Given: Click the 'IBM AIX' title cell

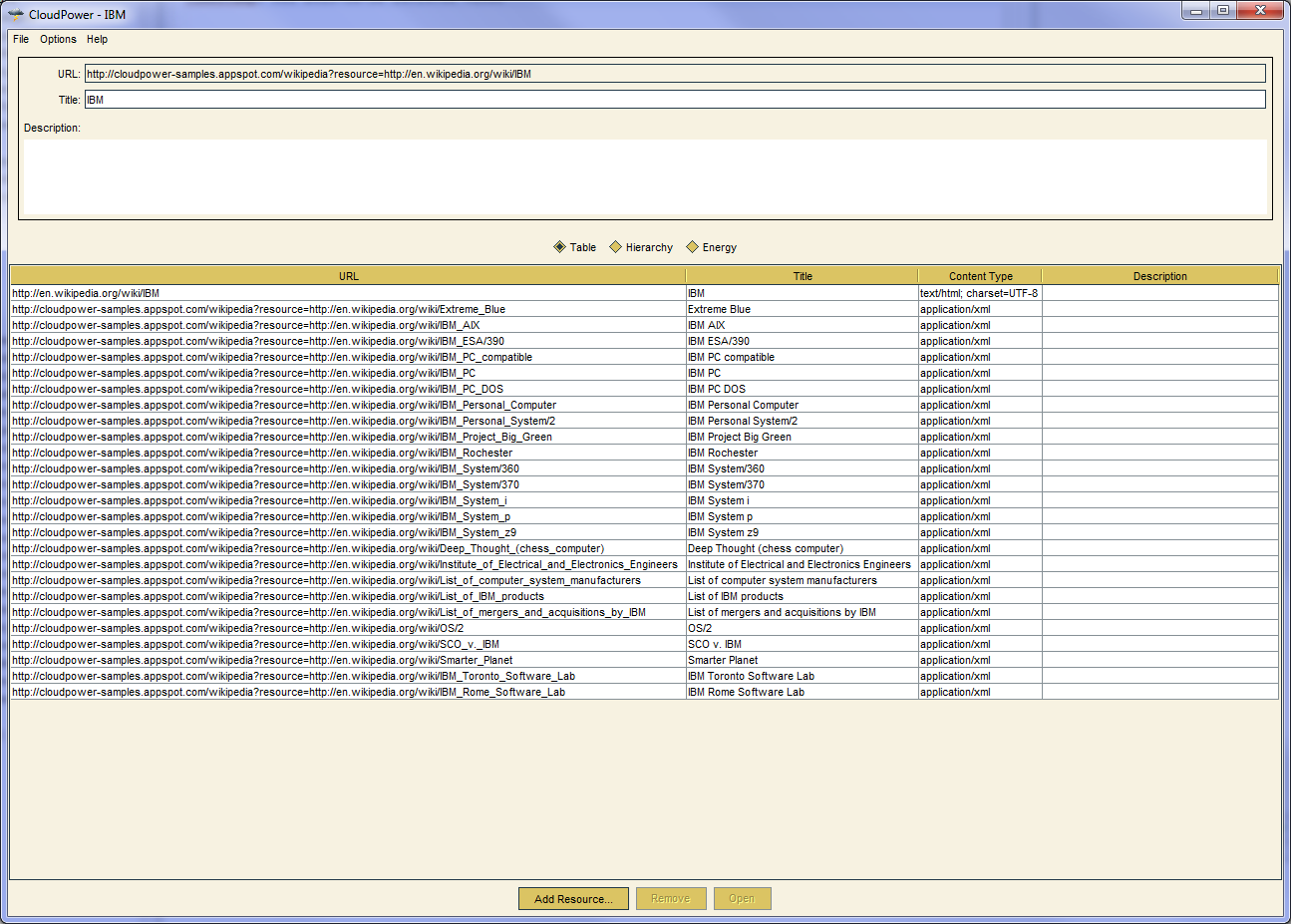Looking at the screenshot, I should tap(802, 325).
